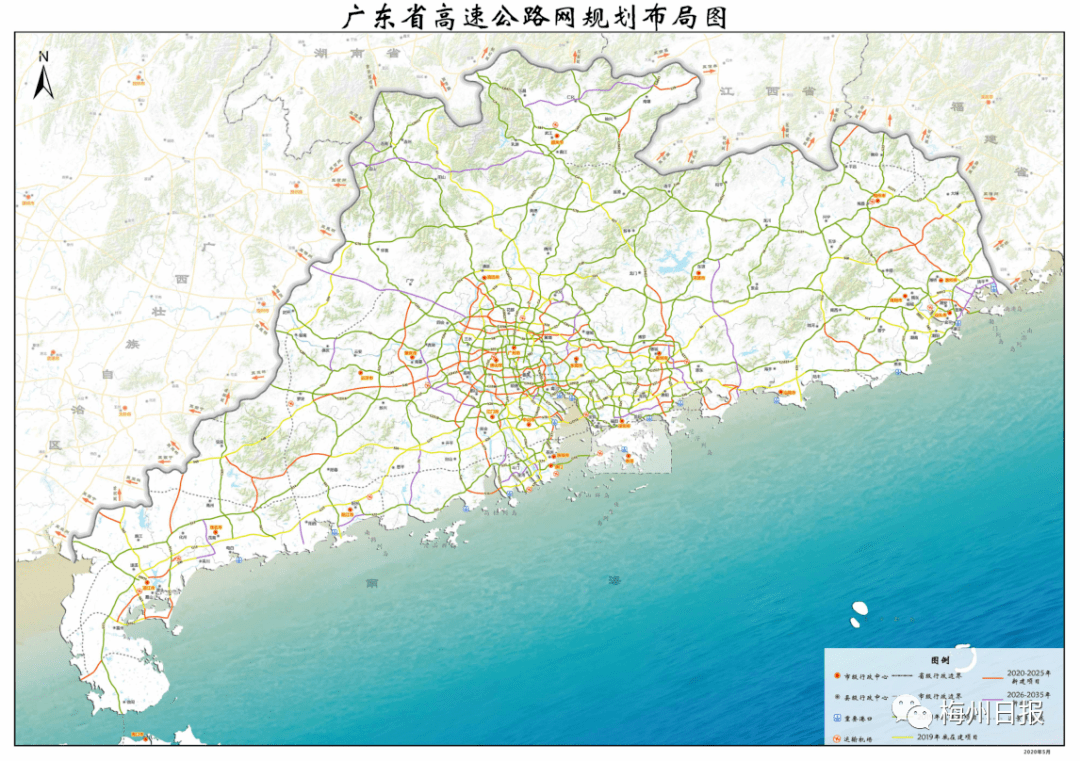Expand the 省级行政边界 boundary legend item
Viewport: 1080px width, 761px height.
coord(938,676)
